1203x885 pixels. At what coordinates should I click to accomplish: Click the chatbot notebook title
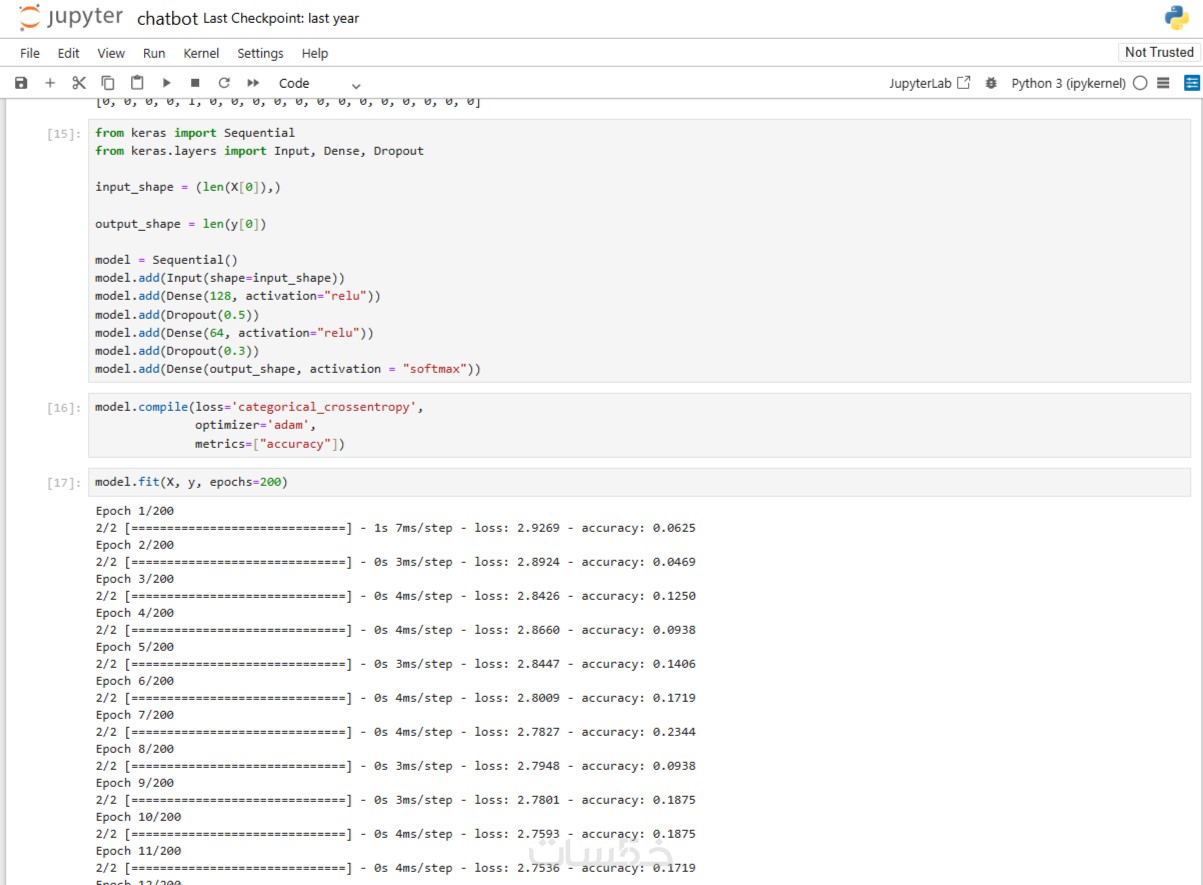click(167, 18)
